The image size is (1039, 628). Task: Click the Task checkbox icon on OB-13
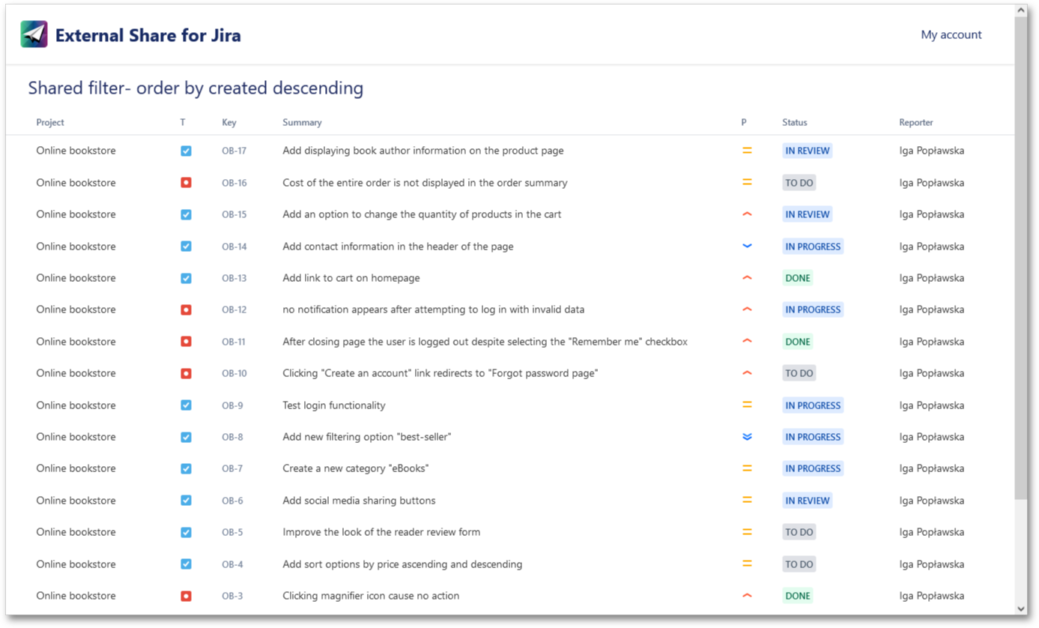click(184, 278)
